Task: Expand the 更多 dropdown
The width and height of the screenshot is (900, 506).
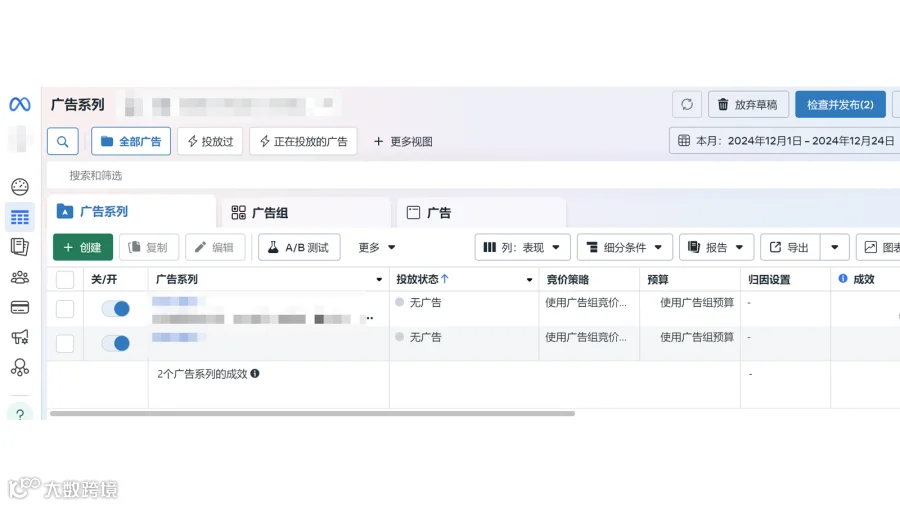Action: click(x=377, y=247)
